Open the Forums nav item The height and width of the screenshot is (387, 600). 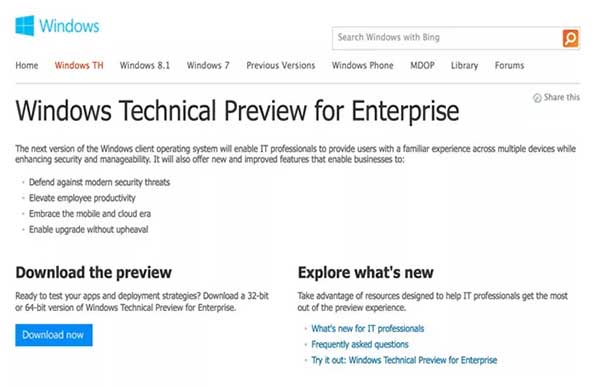point(509,65)
